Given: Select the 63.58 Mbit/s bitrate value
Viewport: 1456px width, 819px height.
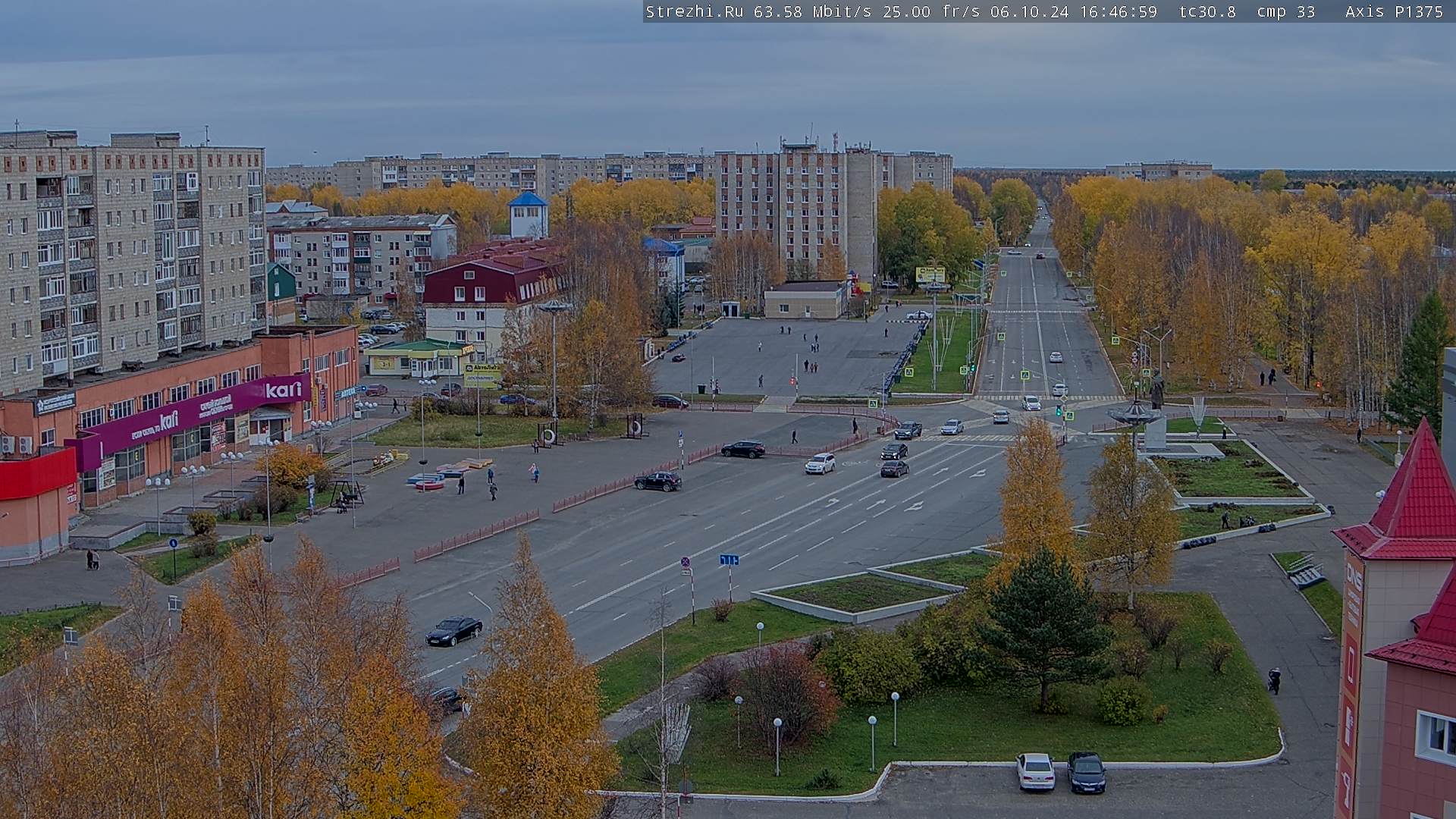Looking at the screenshot, I should point(812,11).
